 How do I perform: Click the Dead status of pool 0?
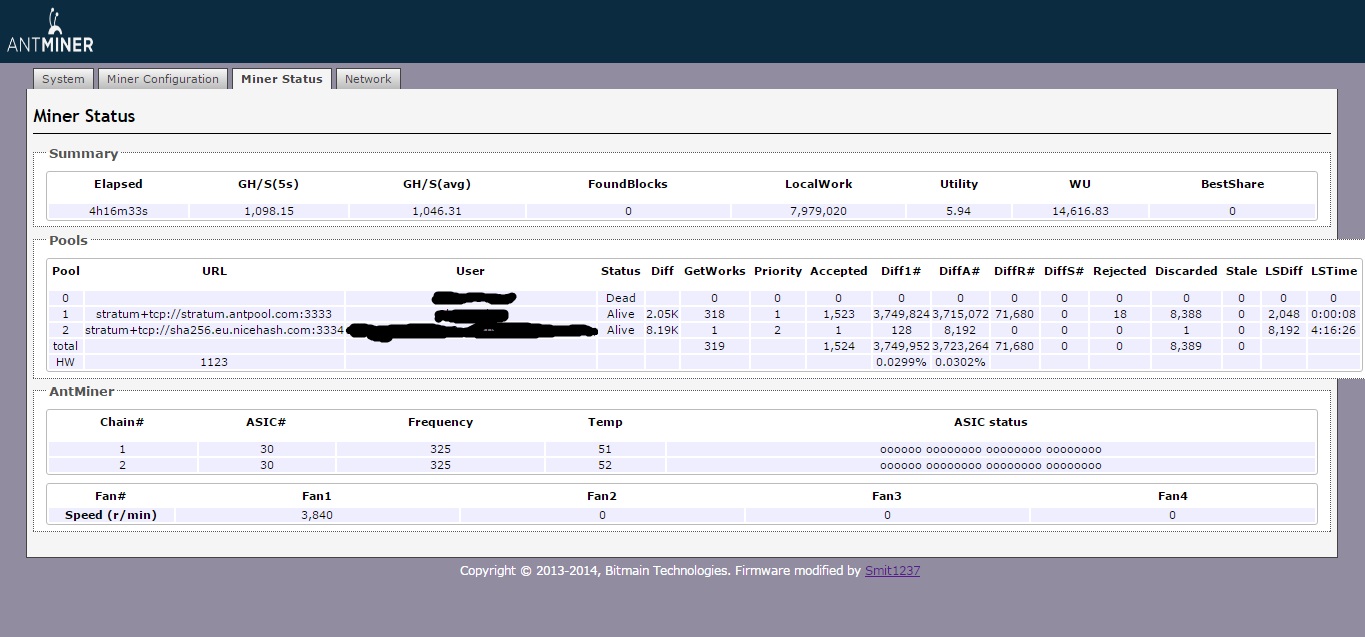pos(620,298)
